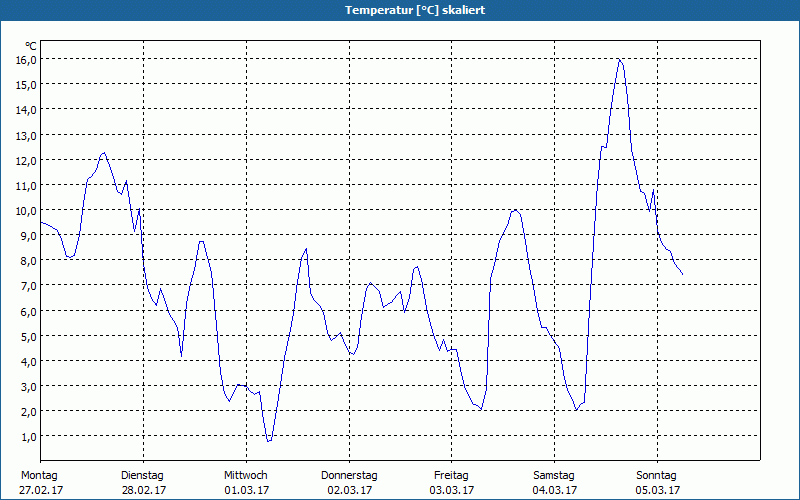The image size is (800, 500).
Task: Click the 28.02.17 date label
Action: (144, 490)
